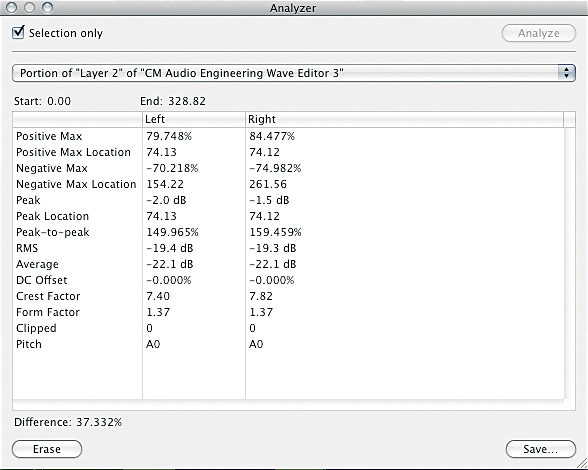588x470 pixels.
Task: Click the End: 328.82 time label
Action: pyautogui.click(x=173, y=101)
